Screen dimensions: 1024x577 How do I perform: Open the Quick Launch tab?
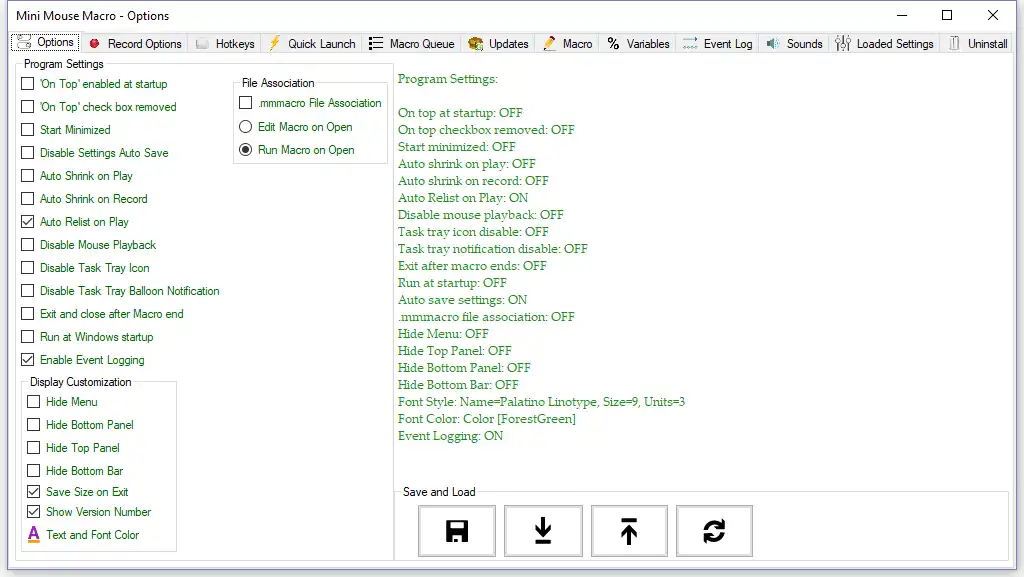(x=312, y=44)
